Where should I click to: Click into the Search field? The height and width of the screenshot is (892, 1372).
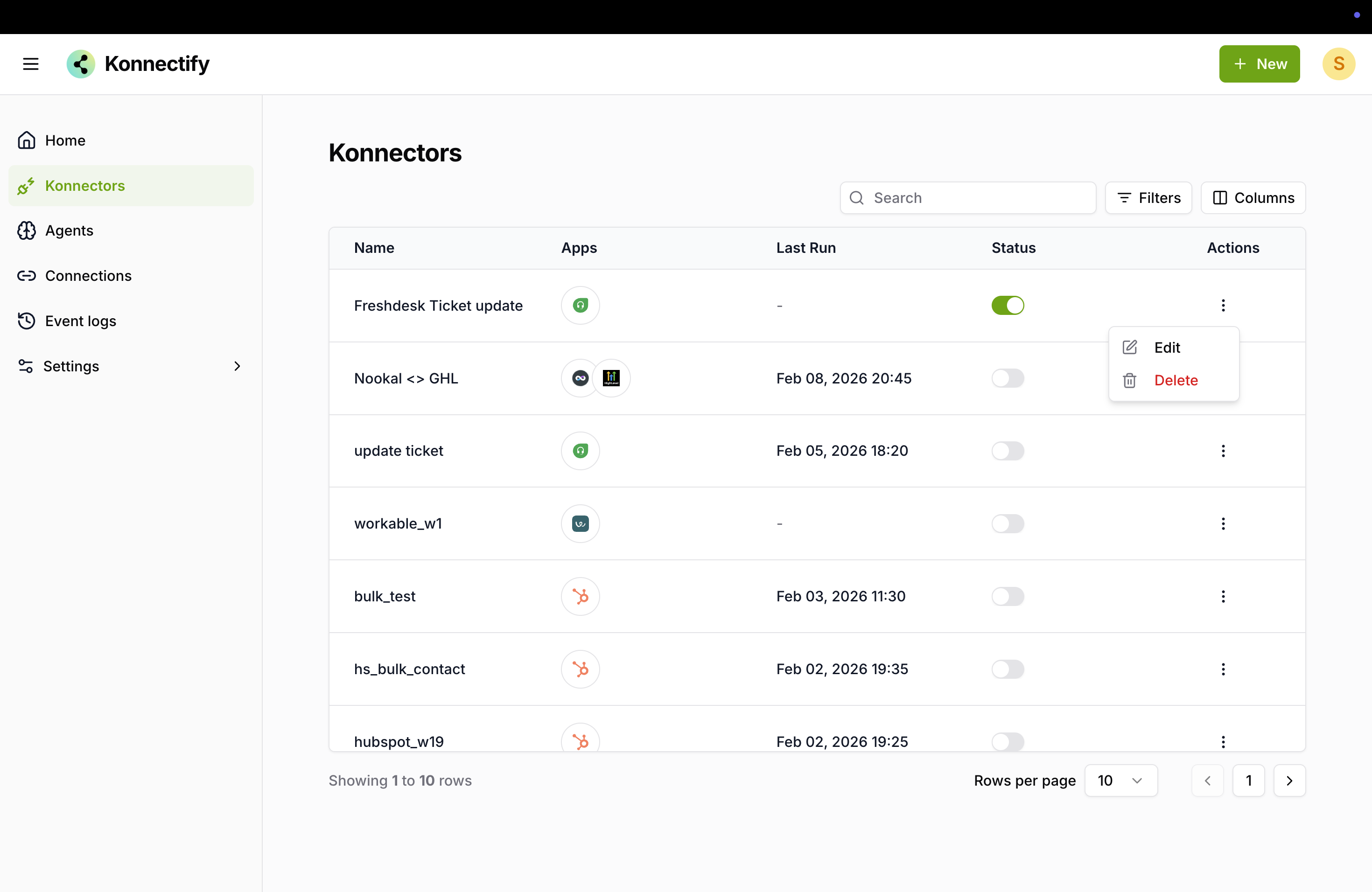point(974,198)
